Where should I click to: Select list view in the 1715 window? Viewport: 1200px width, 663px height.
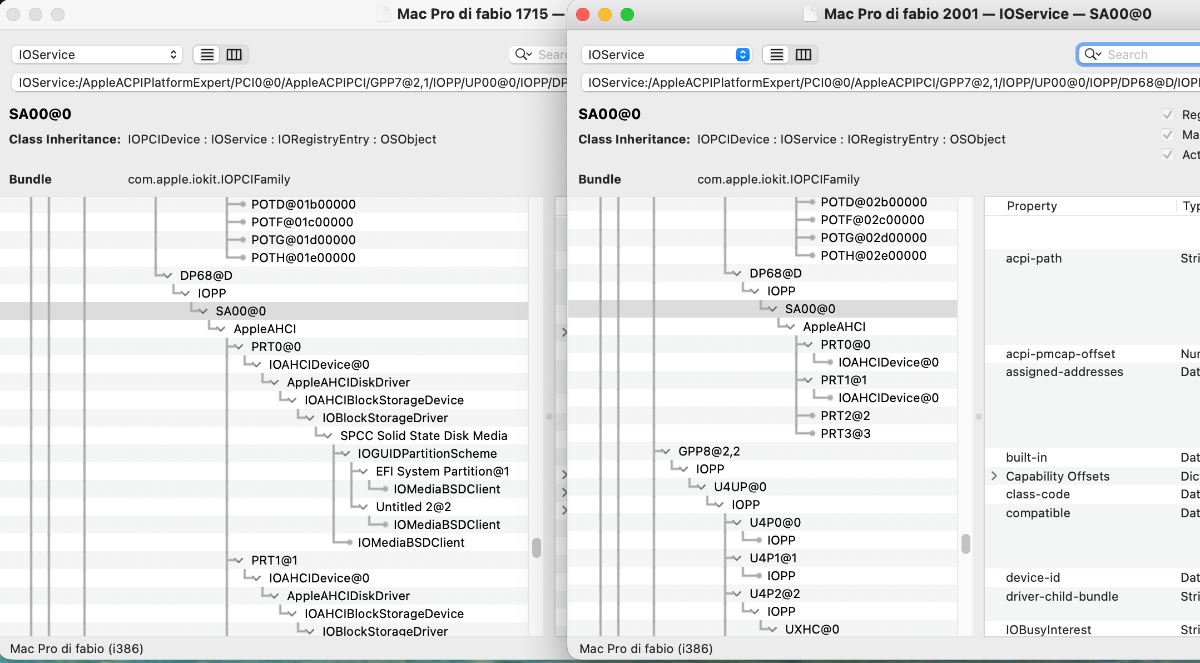207,55
